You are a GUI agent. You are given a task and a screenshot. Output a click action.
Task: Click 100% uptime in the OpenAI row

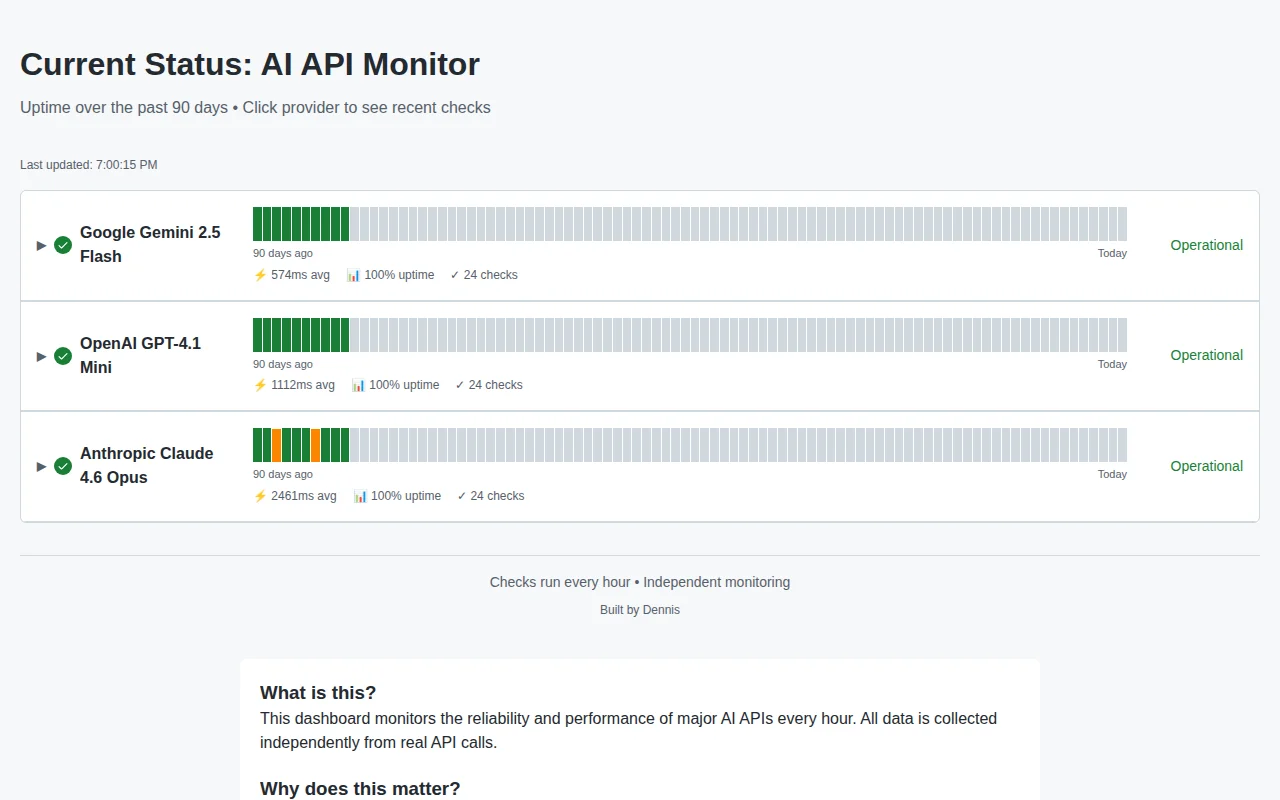404,385
